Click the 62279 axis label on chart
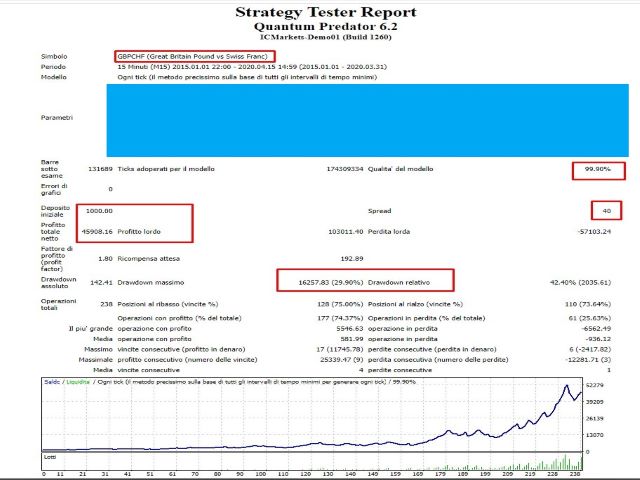640x480 pixels. pyautogui.click(x=595, y=385)
